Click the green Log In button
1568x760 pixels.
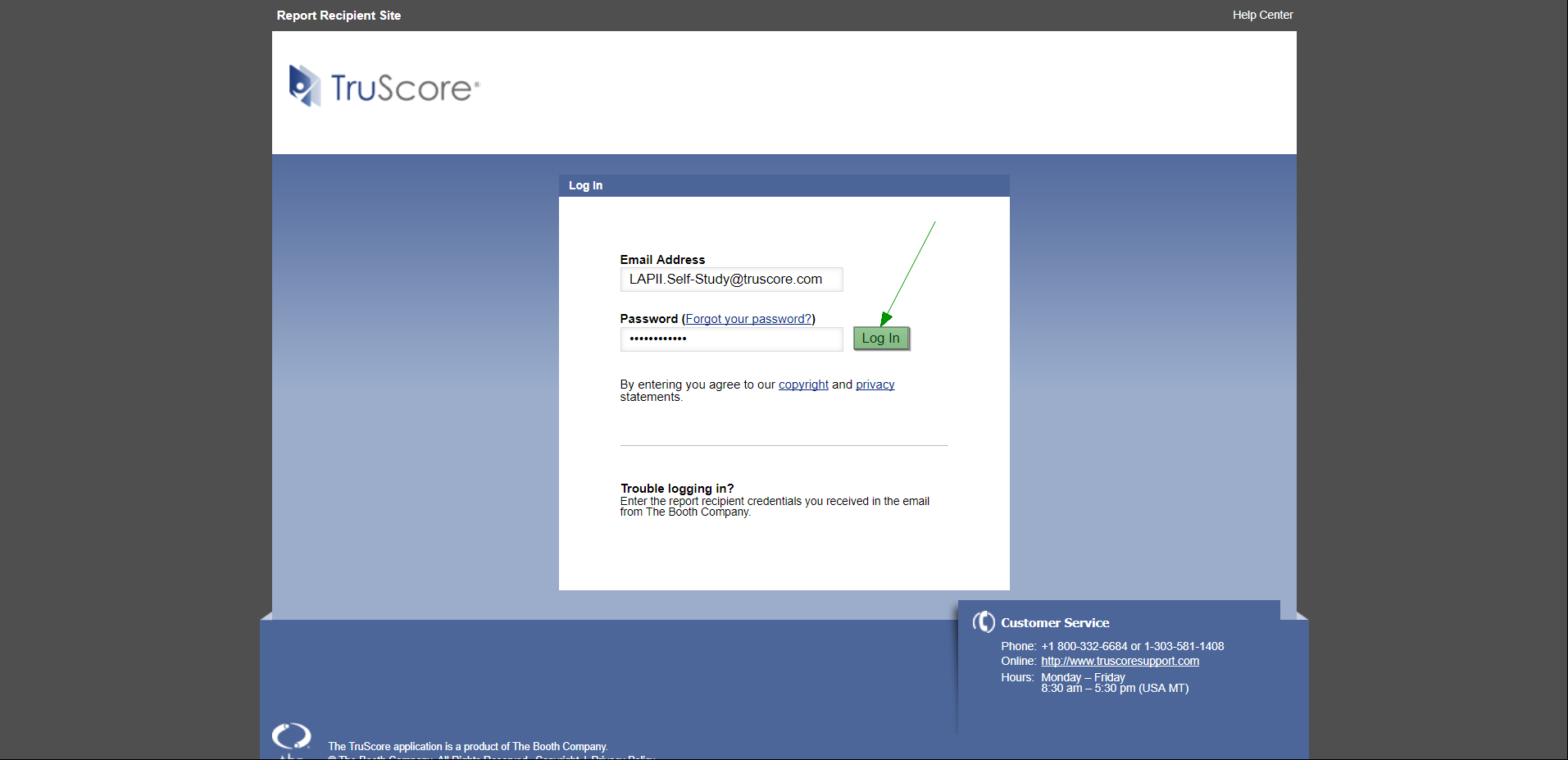[x=881, y=338]
